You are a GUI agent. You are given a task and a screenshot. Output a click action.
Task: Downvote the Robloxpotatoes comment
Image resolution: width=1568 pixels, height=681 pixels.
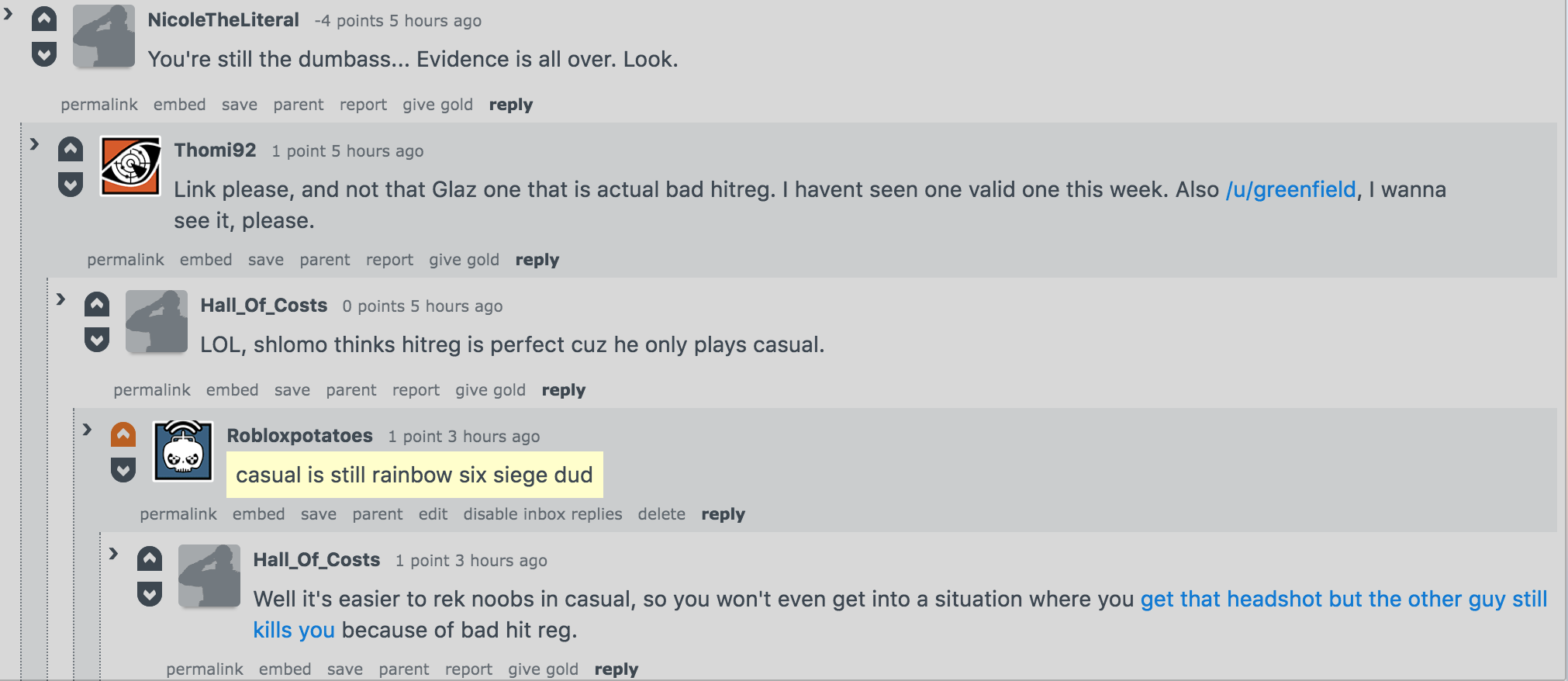click(123, 469)
